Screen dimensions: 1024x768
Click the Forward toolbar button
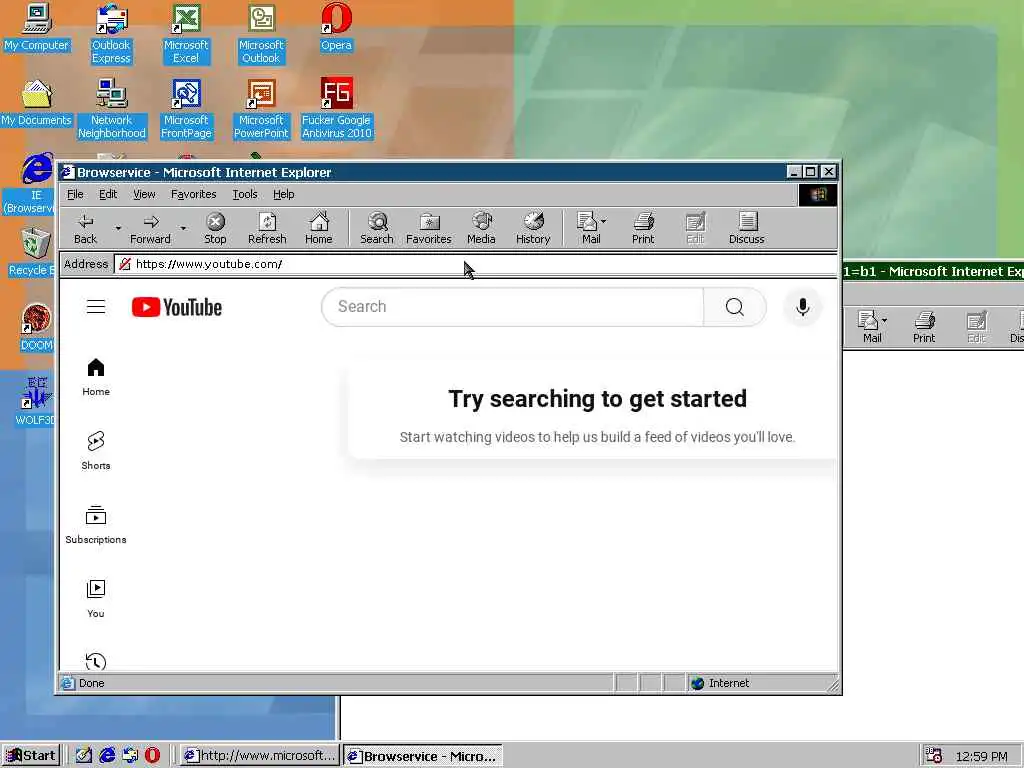(x=150, y=229)
